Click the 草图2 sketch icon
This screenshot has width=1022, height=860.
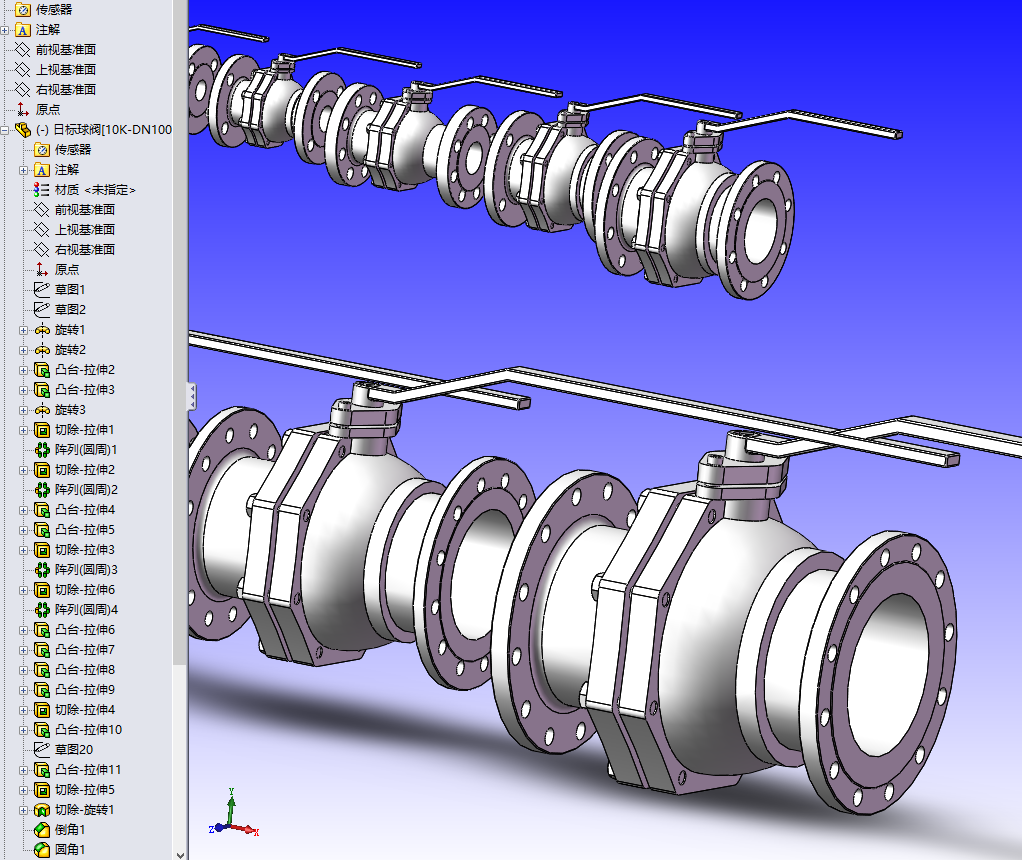point(42,310)
